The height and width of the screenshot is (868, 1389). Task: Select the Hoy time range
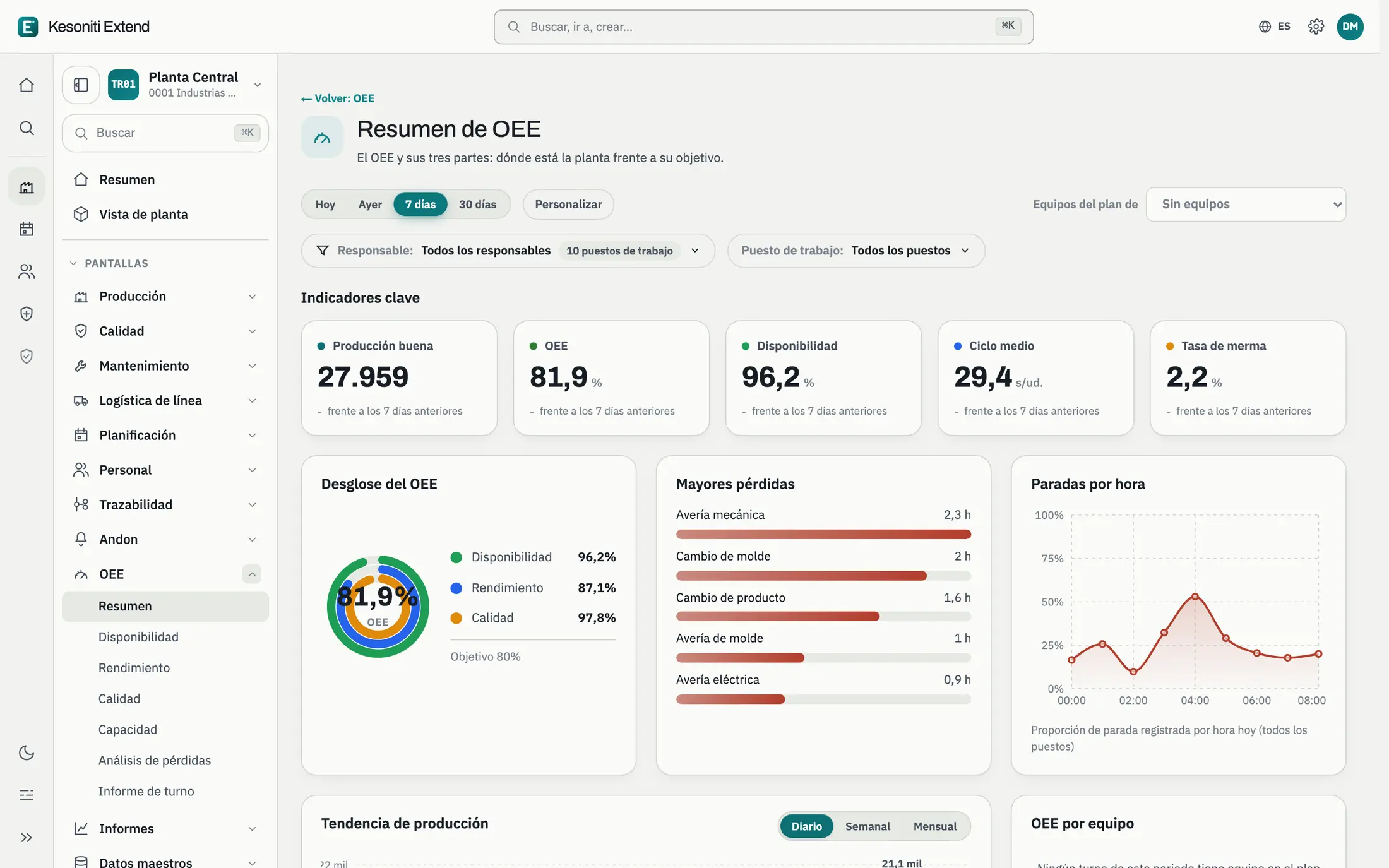pyautogui.click(x=325, y=205)
